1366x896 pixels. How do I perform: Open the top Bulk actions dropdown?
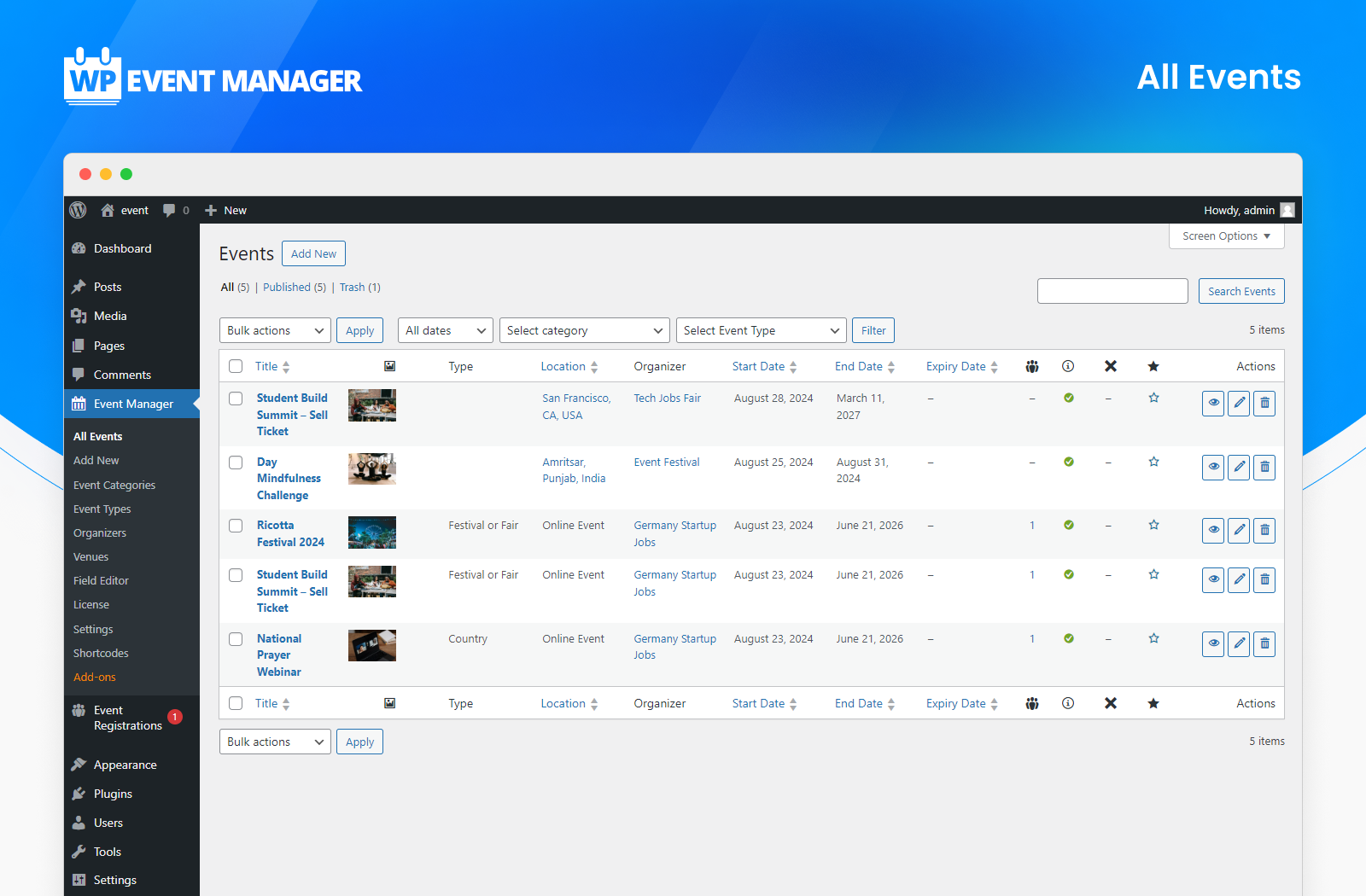[x=275, y=330]
